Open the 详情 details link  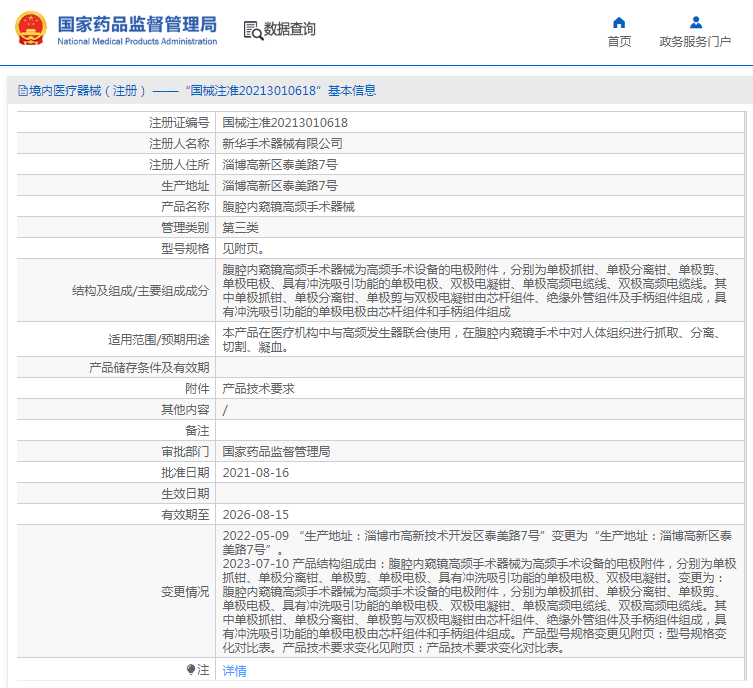coord(234,670)
